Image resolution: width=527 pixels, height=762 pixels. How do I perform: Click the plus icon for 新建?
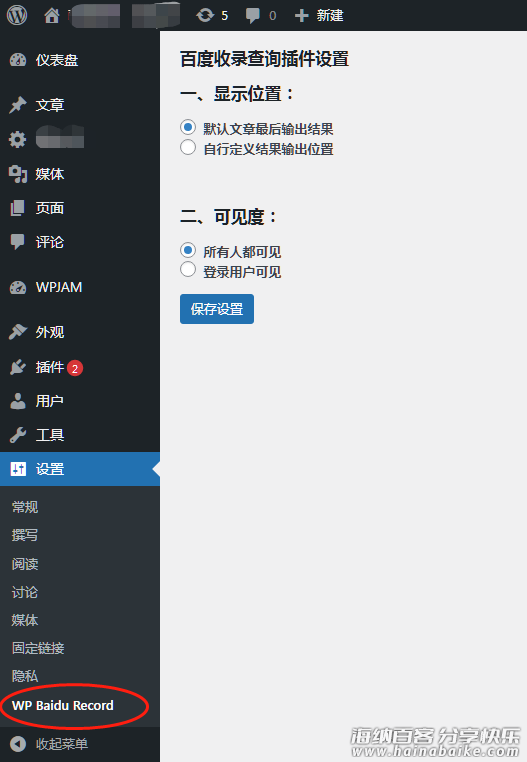point(301,16)
